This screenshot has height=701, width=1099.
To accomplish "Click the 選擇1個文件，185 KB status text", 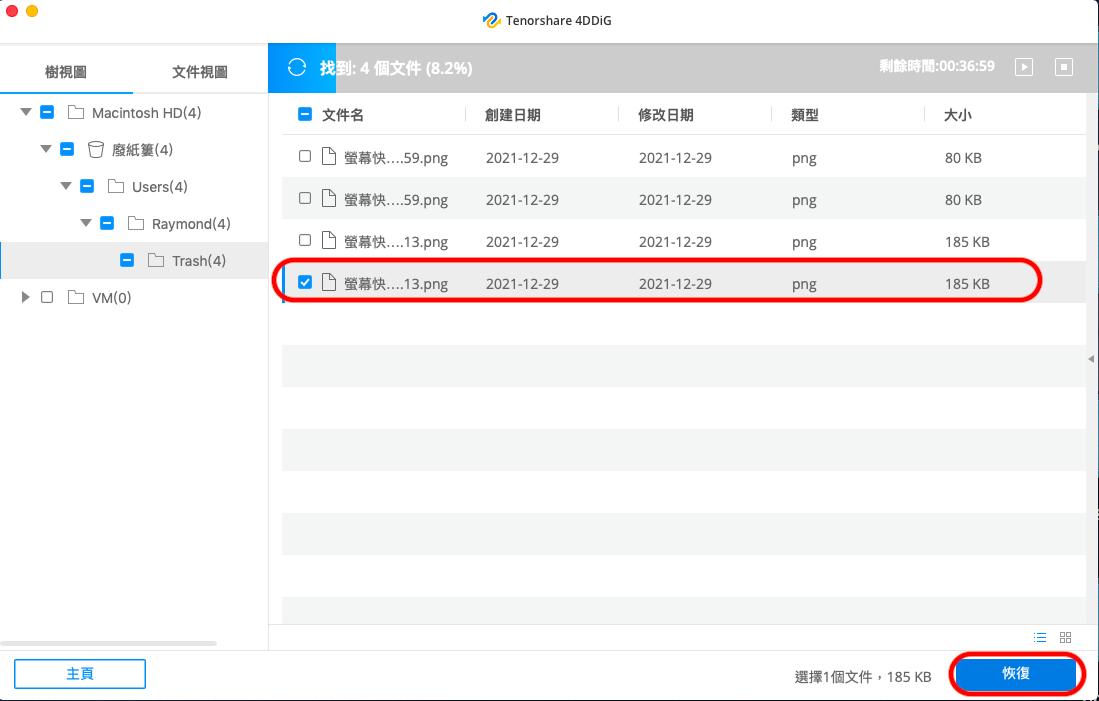I will tap(863, 676).
